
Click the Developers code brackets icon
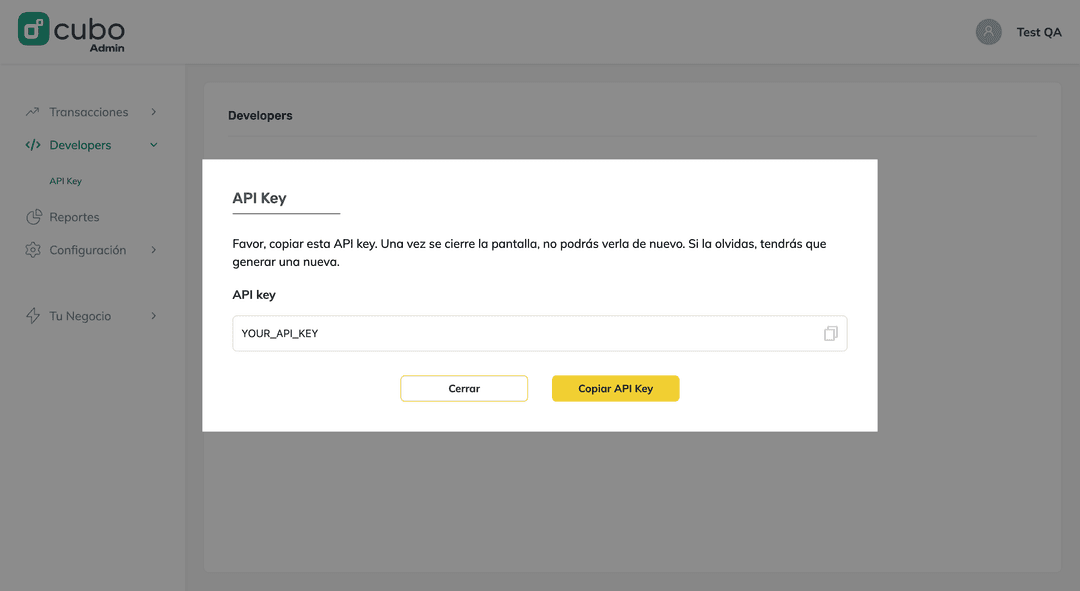click(x=32, y=145)
